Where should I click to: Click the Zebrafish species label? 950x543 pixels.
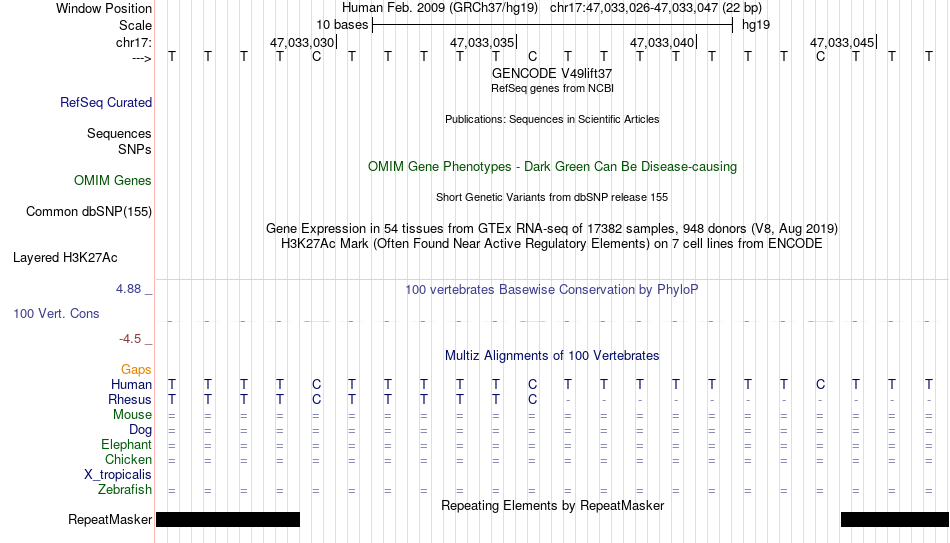click(125, 490)
